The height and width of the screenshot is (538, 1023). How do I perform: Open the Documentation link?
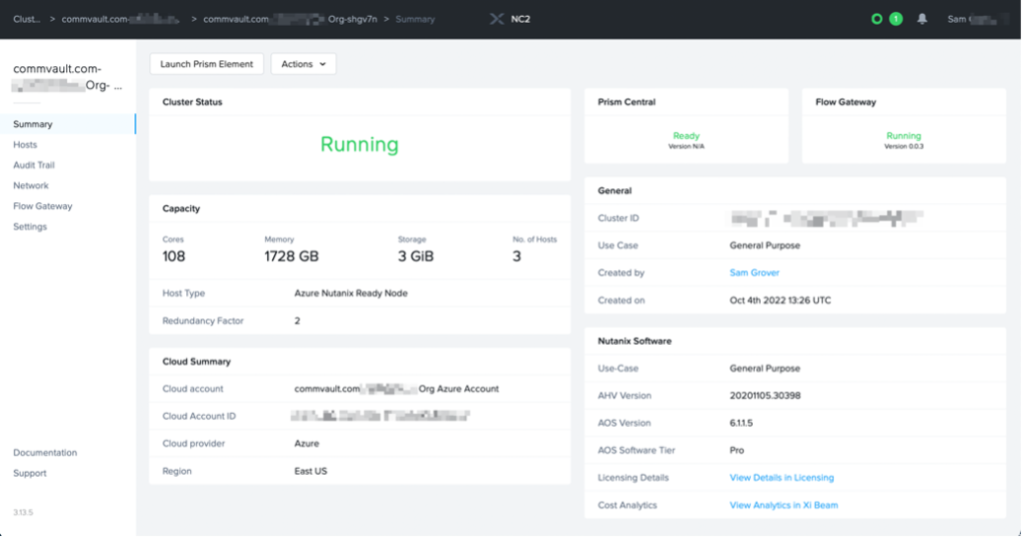tap(45, 453)
